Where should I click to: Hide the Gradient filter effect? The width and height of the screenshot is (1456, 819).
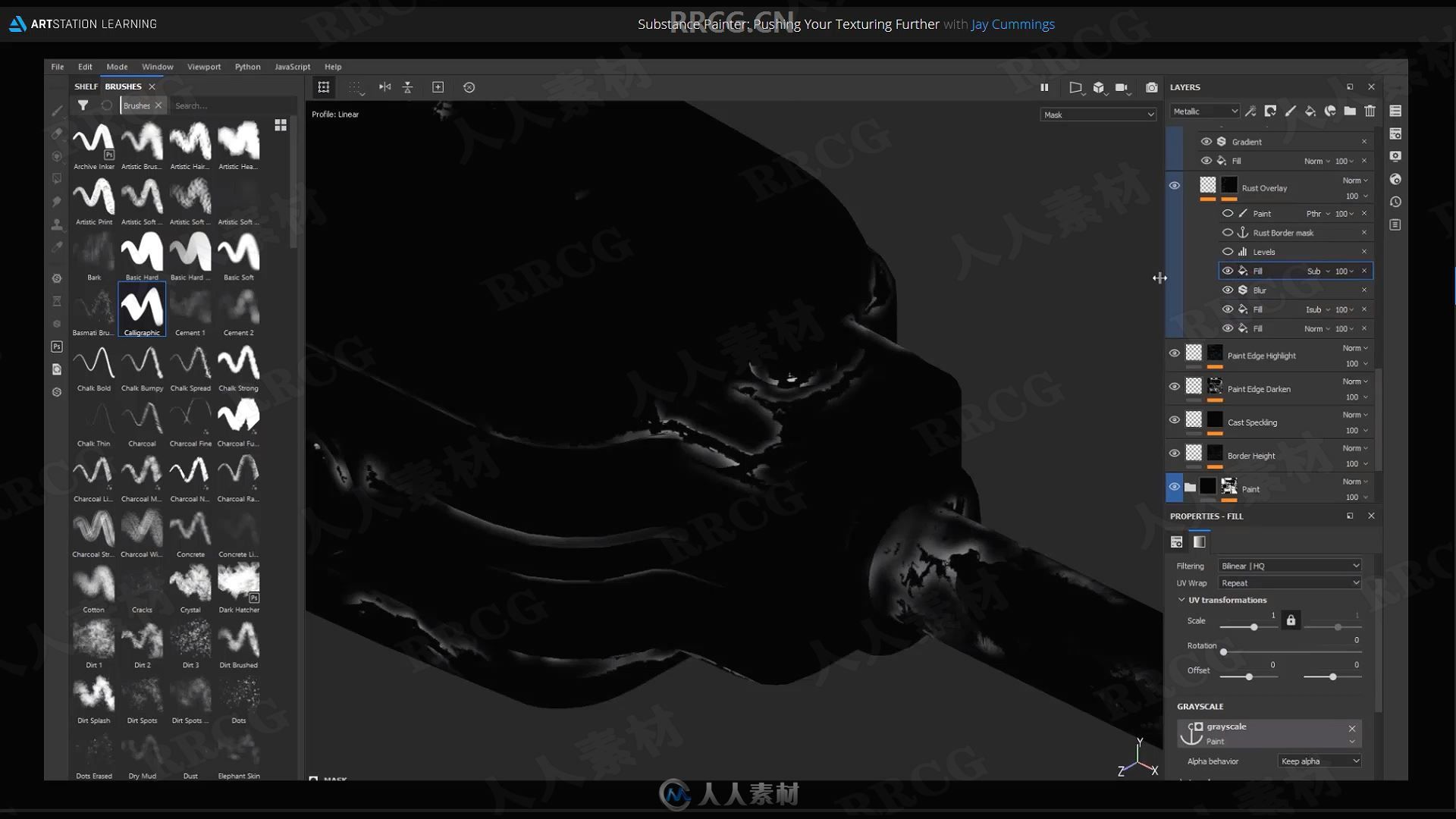[1206, 141]
